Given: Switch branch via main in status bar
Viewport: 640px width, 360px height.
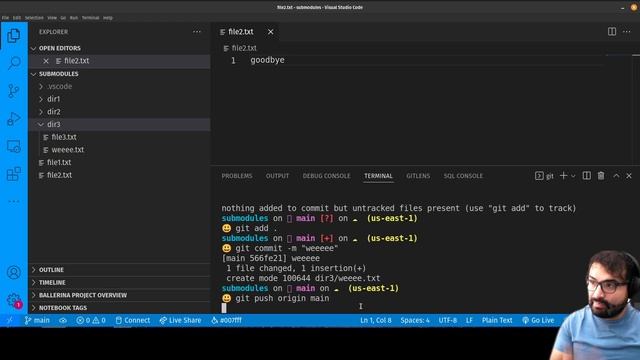Looking at the screenshot, I should 37,320.
